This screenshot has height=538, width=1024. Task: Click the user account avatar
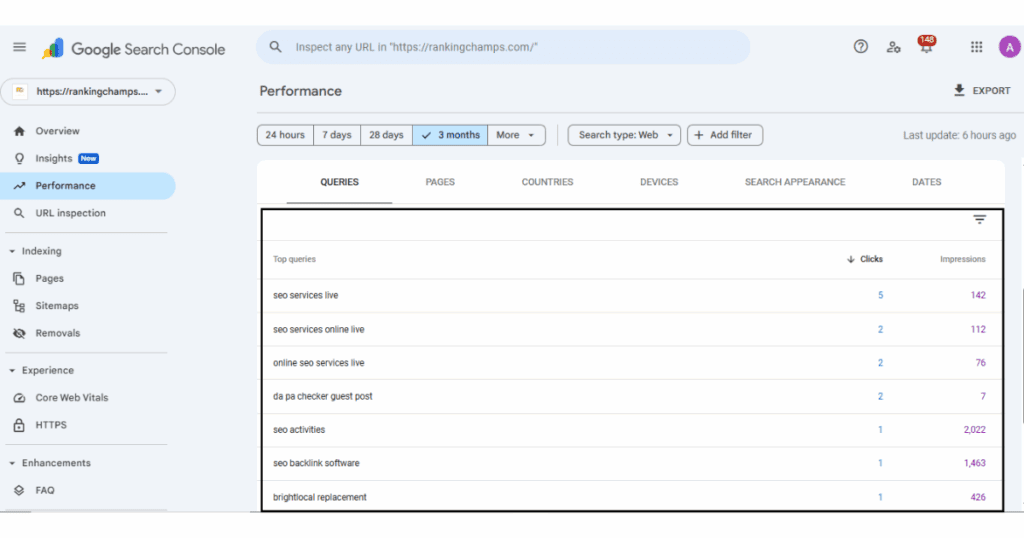pos(1009,47)
